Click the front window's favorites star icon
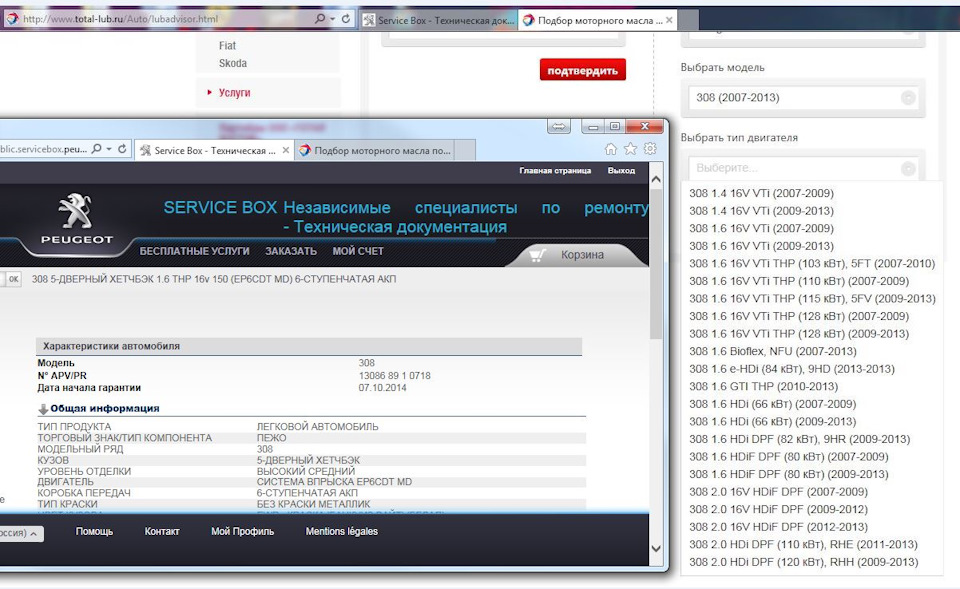The height and width of the screenshot is (589, 960). click(630, 149)
